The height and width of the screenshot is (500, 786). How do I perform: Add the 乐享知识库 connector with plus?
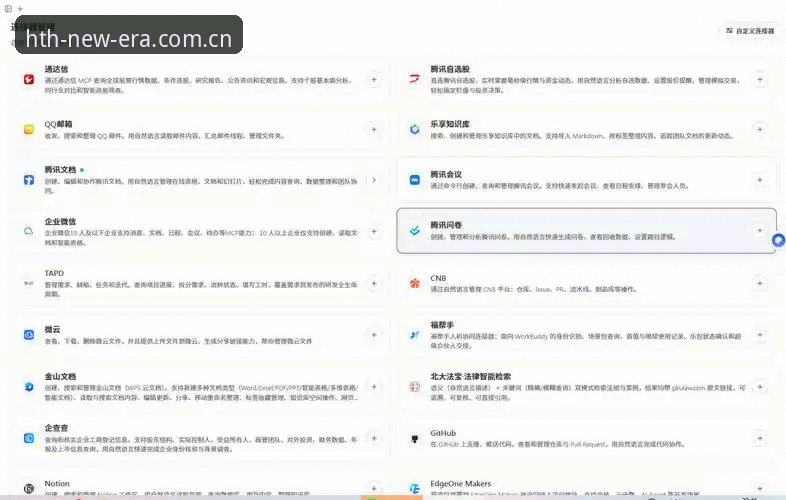(x=760, y=129)
